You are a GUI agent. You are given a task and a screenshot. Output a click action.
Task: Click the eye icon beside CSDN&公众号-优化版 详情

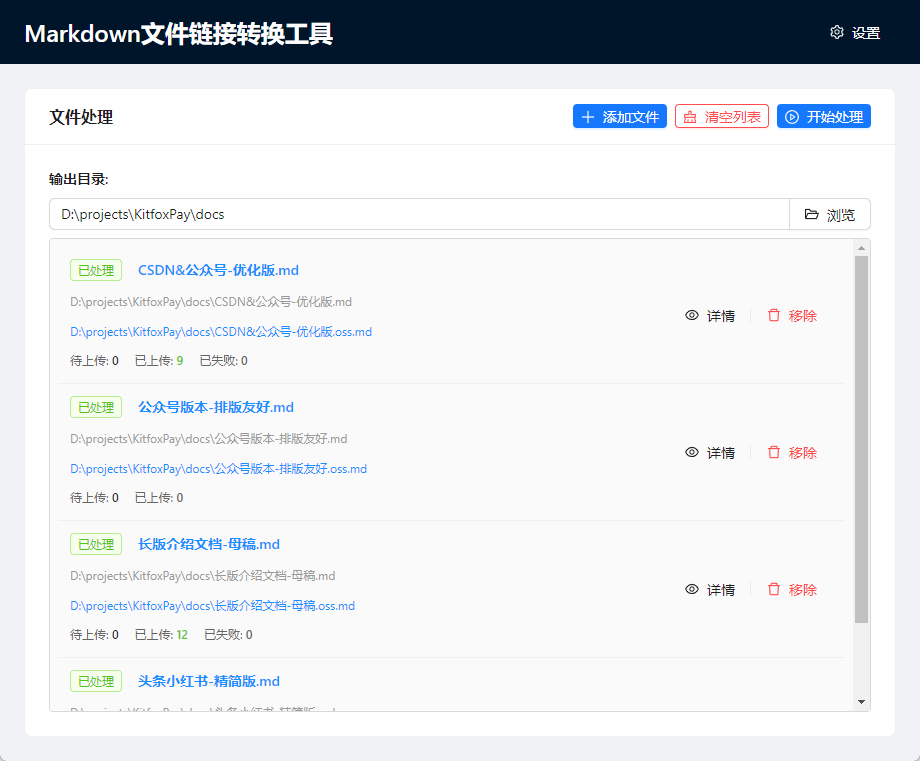(x=691, y=315)
